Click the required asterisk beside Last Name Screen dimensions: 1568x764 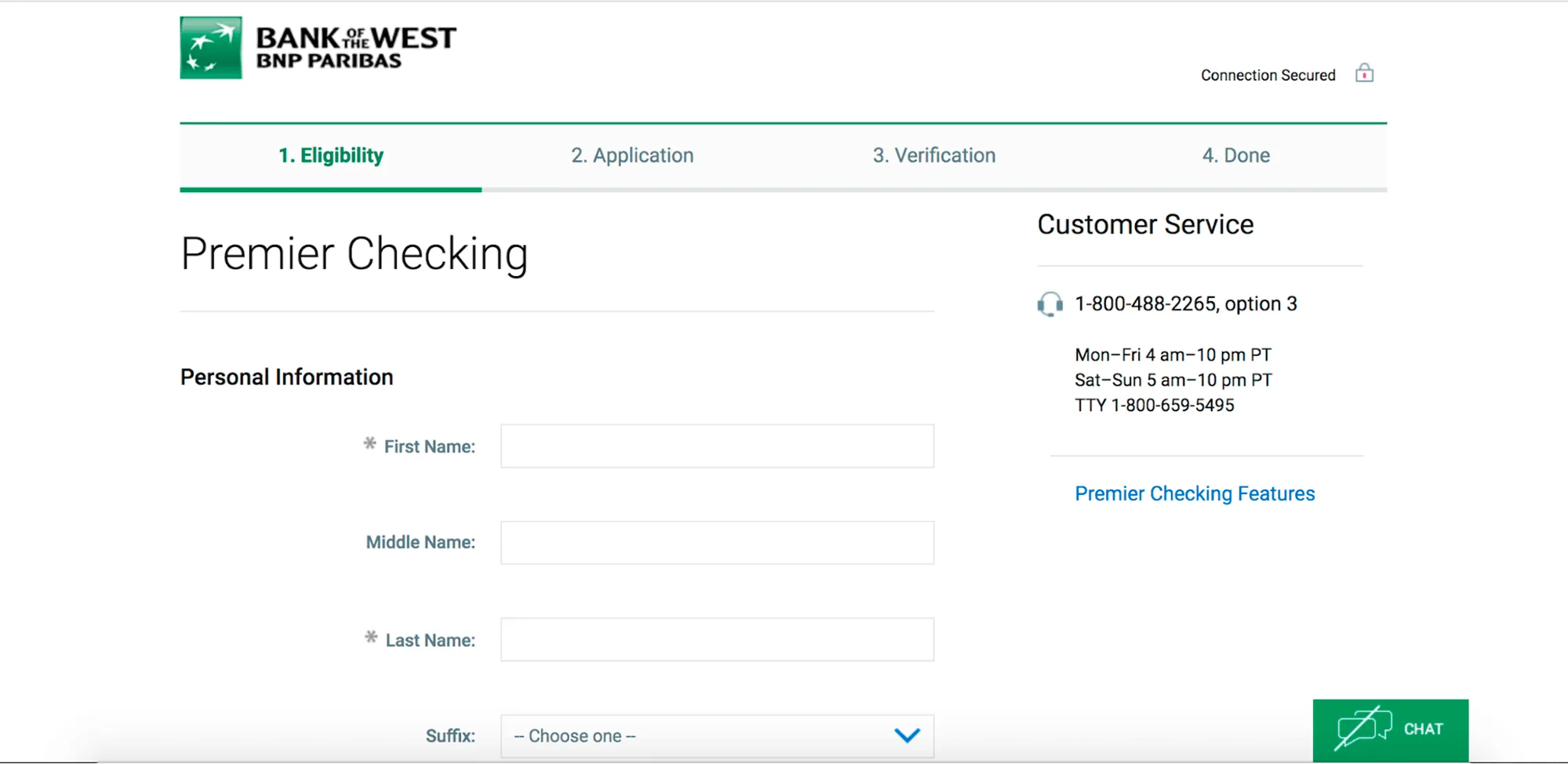pos(371,638)
